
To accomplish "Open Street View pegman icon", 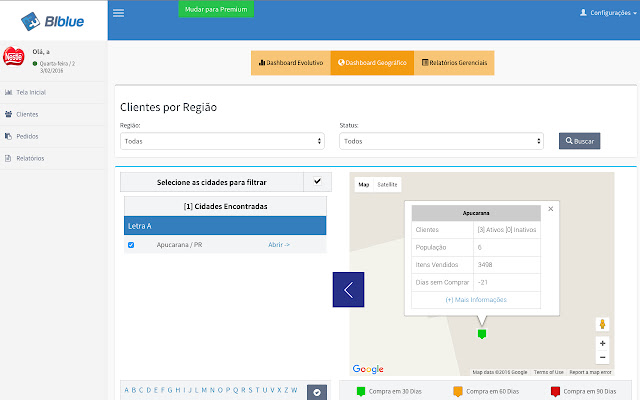I will [602, 324].
